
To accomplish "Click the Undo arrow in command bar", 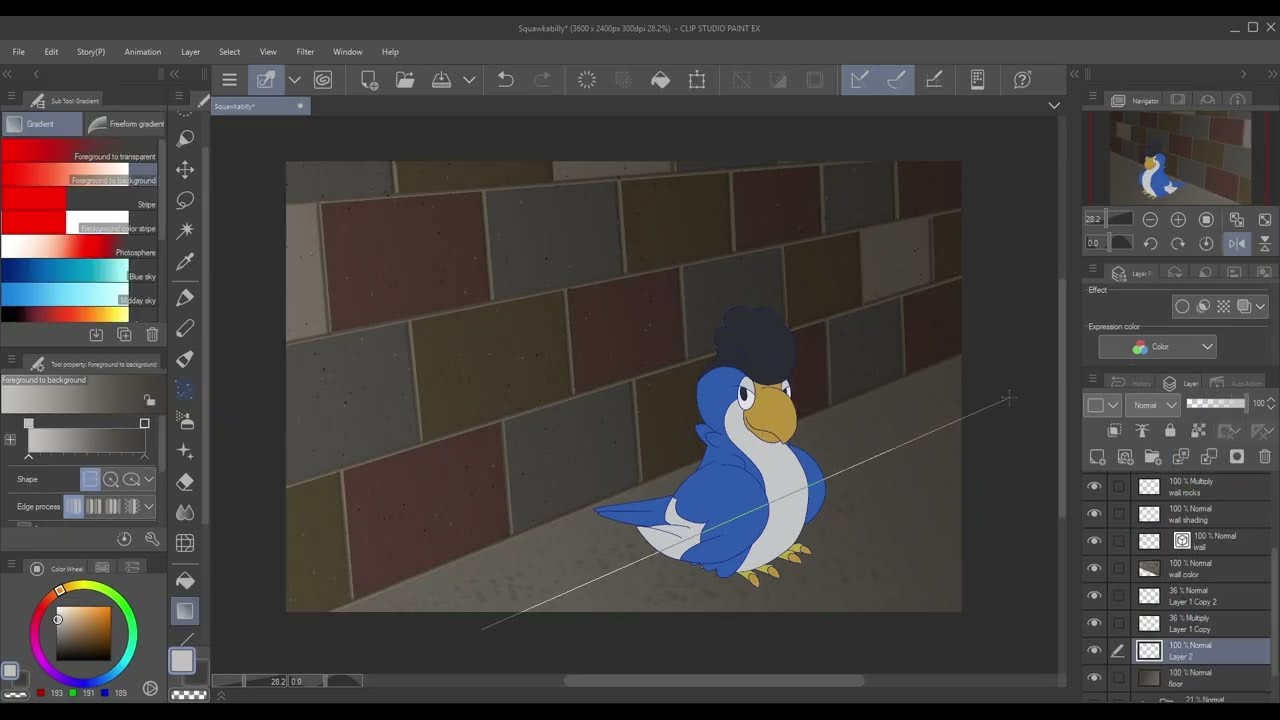I will click(506, 80).
